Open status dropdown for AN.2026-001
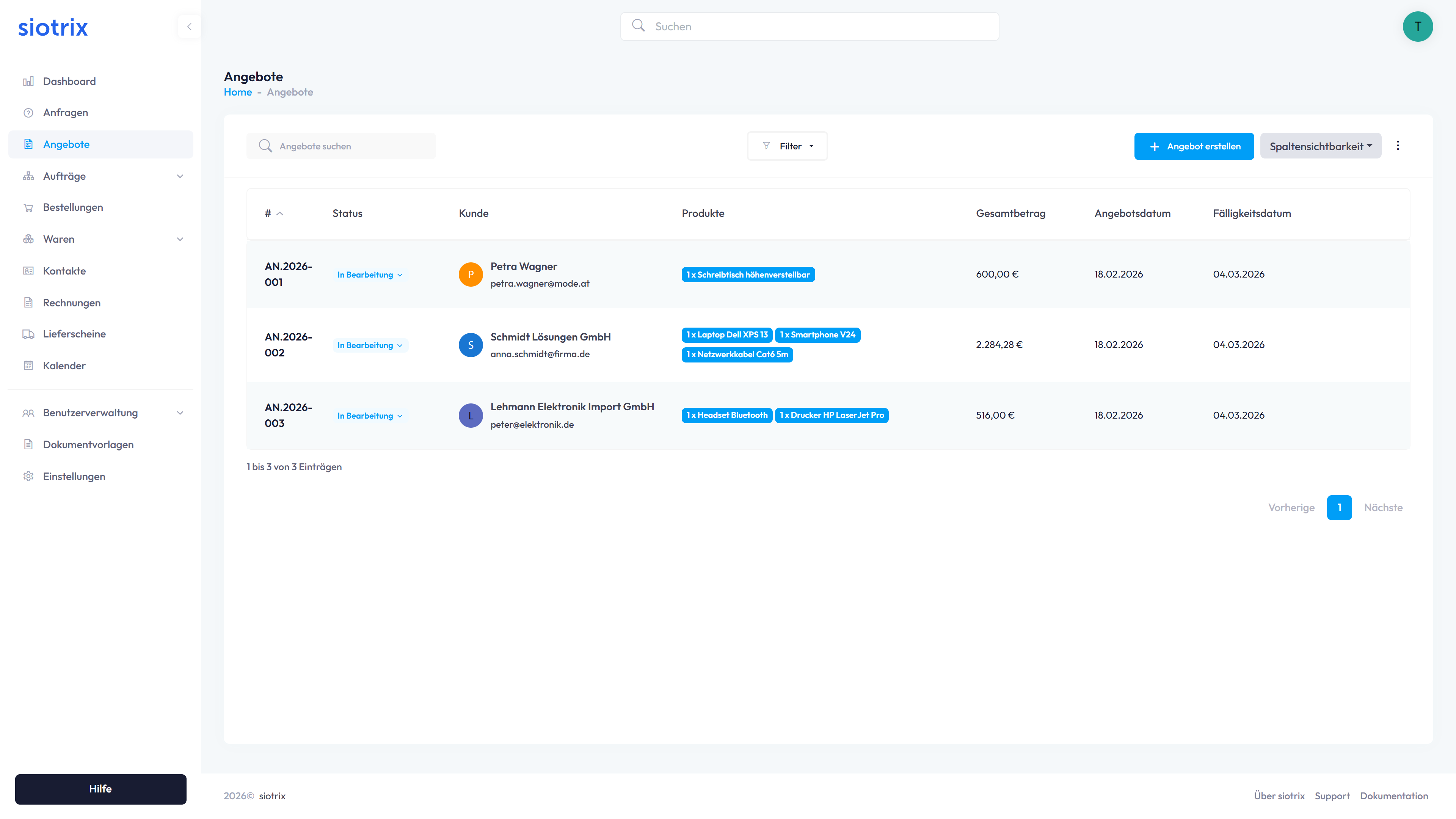Screen dimensions: 1456x819 point(370,275)
